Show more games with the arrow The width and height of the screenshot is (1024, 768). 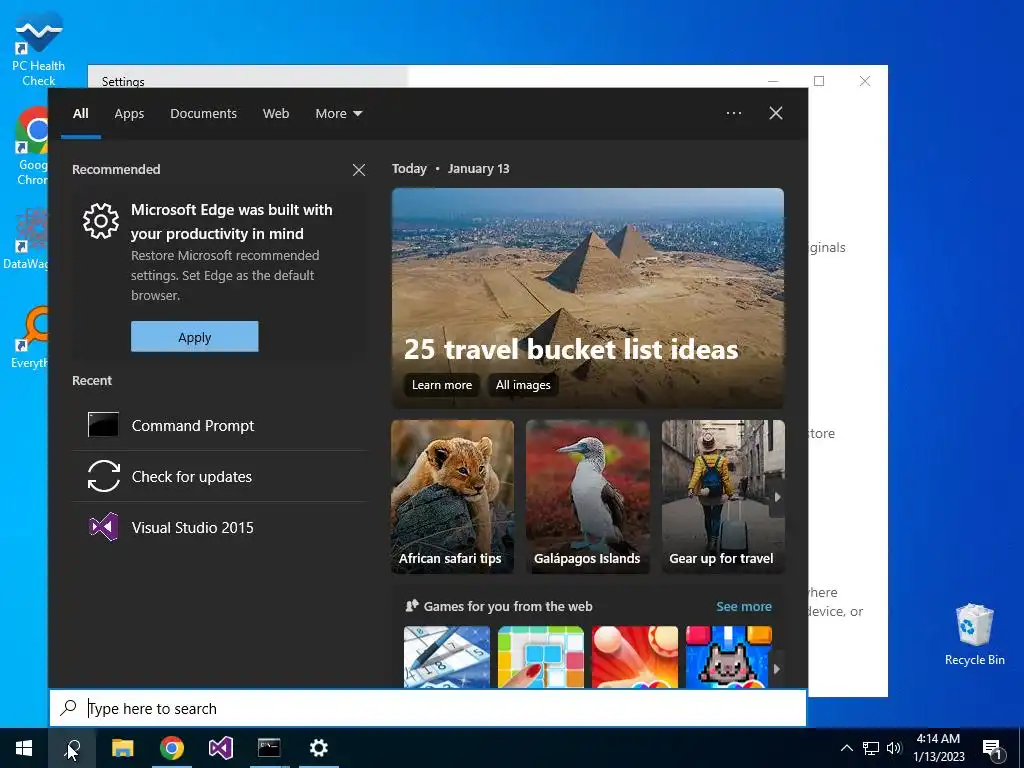point(776,669)
